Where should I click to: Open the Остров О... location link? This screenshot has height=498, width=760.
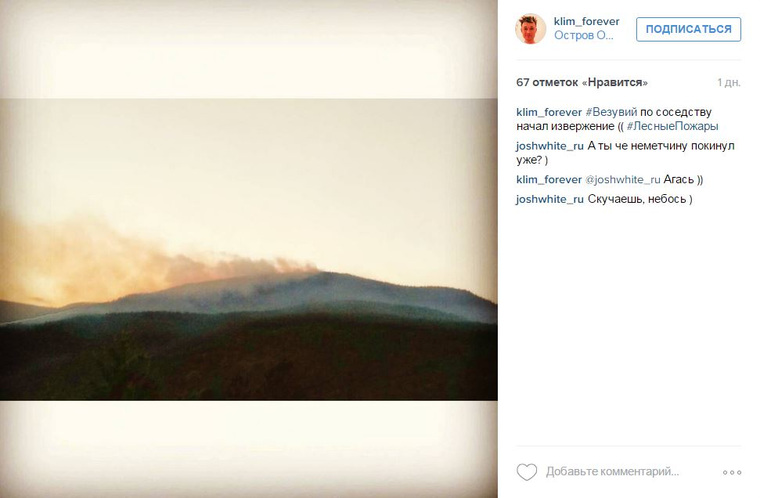point(584,35)
